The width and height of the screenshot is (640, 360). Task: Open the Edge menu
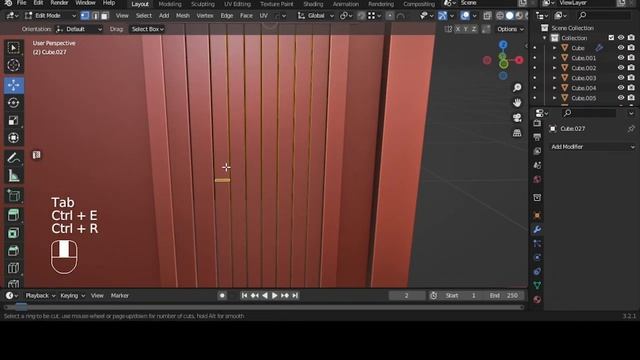[227, 16]
